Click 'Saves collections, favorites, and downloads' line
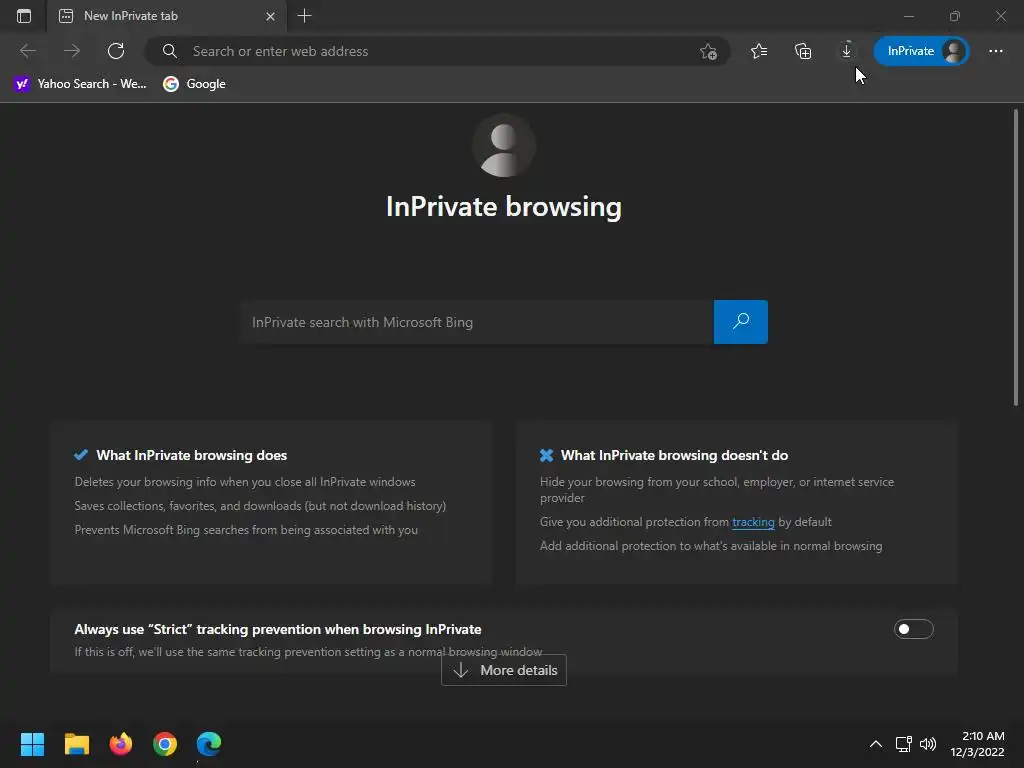The width and height of the screenshot is (1024, 768). [x=260, y=505]
